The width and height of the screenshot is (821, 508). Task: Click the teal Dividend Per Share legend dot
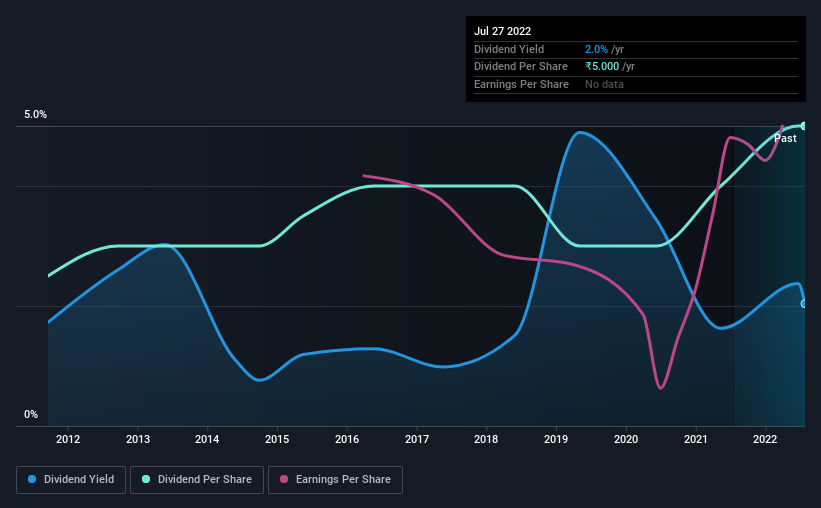tap(146, 479)
